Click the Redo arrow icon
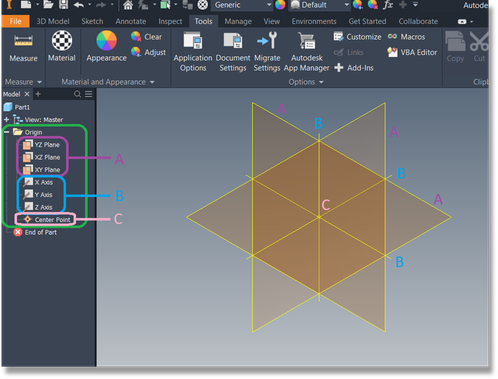This screenshot has height=379, width=498. (x=101, y=5)
